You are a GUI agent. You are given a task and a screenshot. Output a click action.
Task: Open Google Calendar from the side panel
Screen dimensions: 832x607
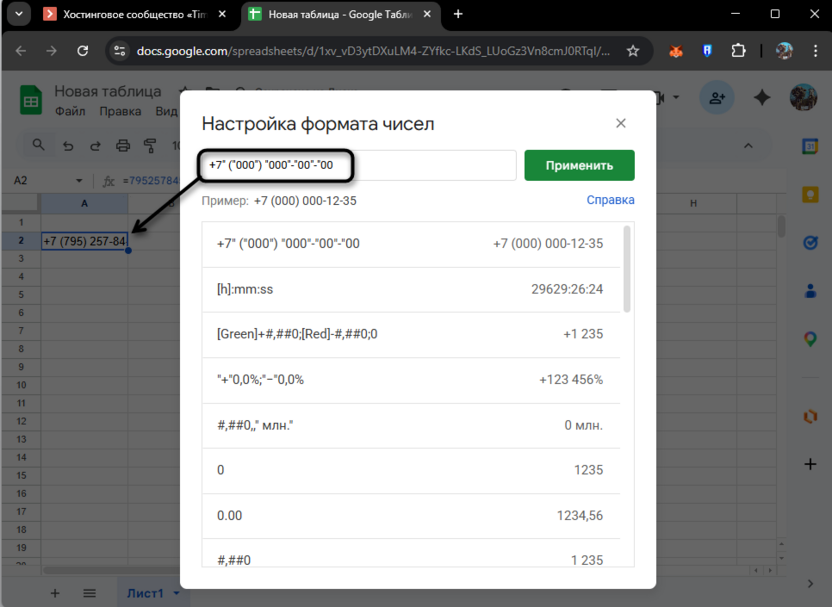click(x=810, y=146)
